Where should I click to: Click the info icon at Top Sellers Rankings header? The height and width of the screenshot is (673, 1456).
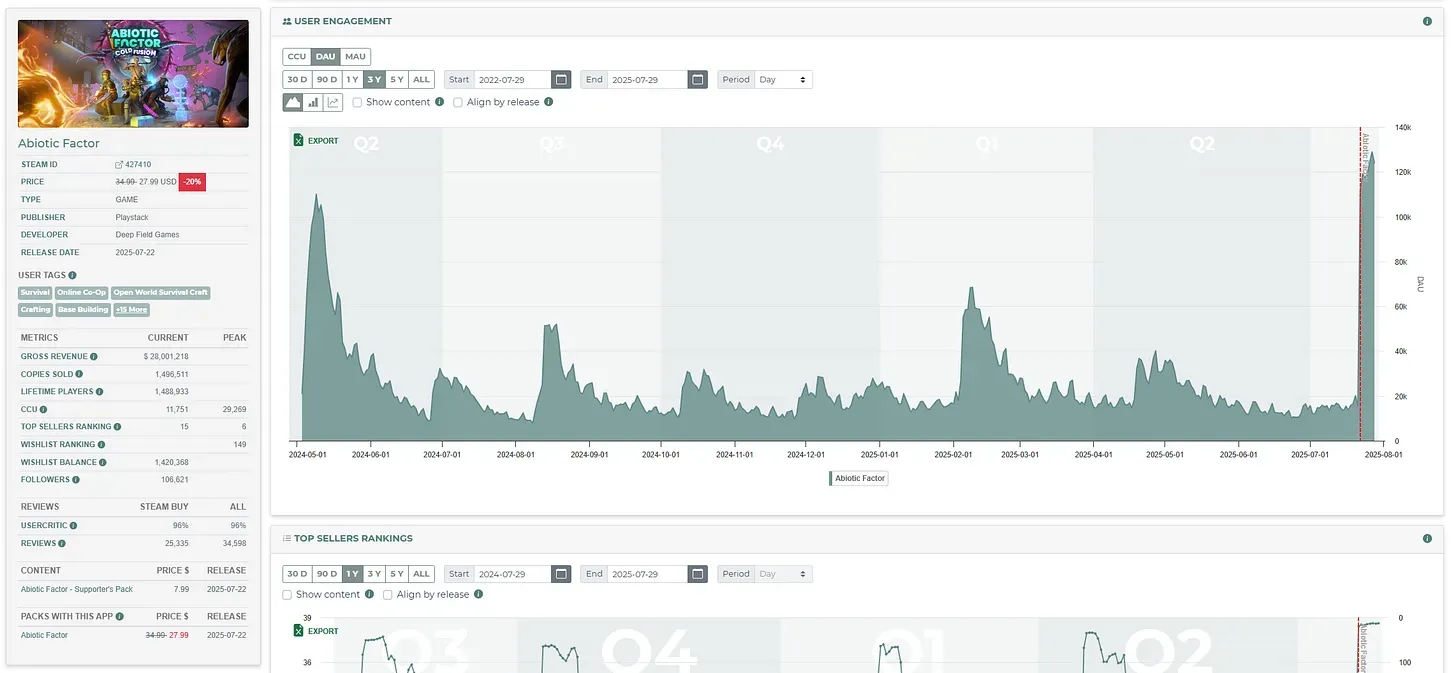tap(1427, 539)
